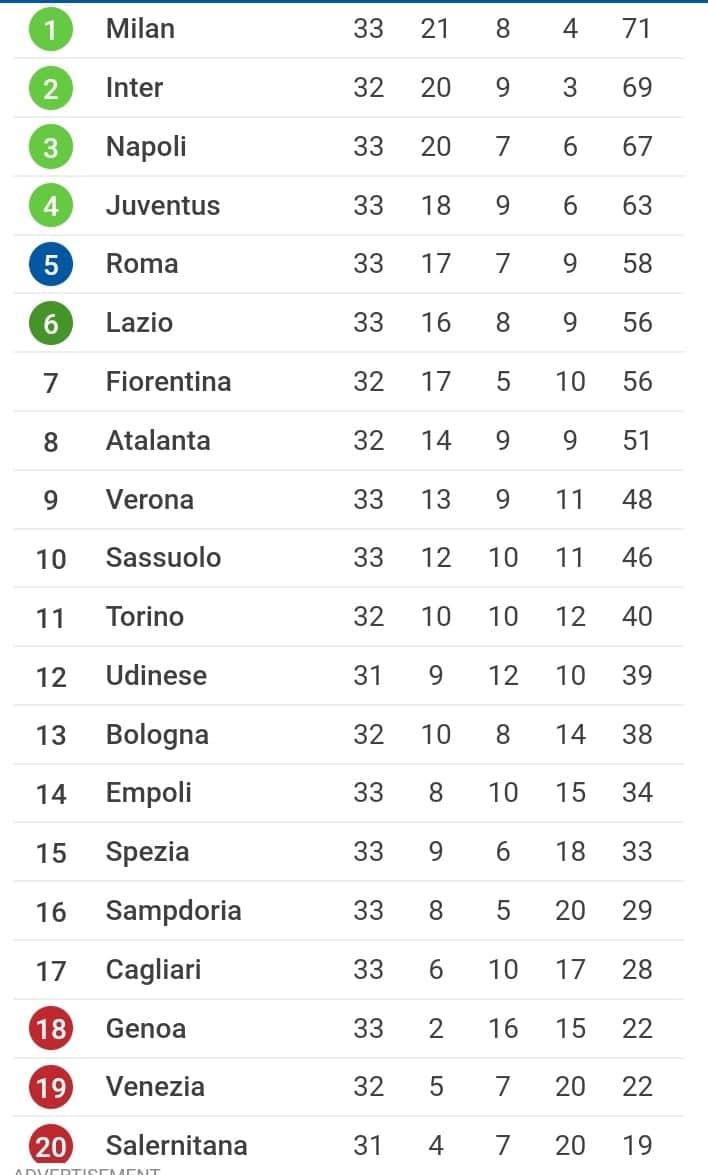Click the blue position 5 badge
708x1175 pixels.
pos(51,265)
